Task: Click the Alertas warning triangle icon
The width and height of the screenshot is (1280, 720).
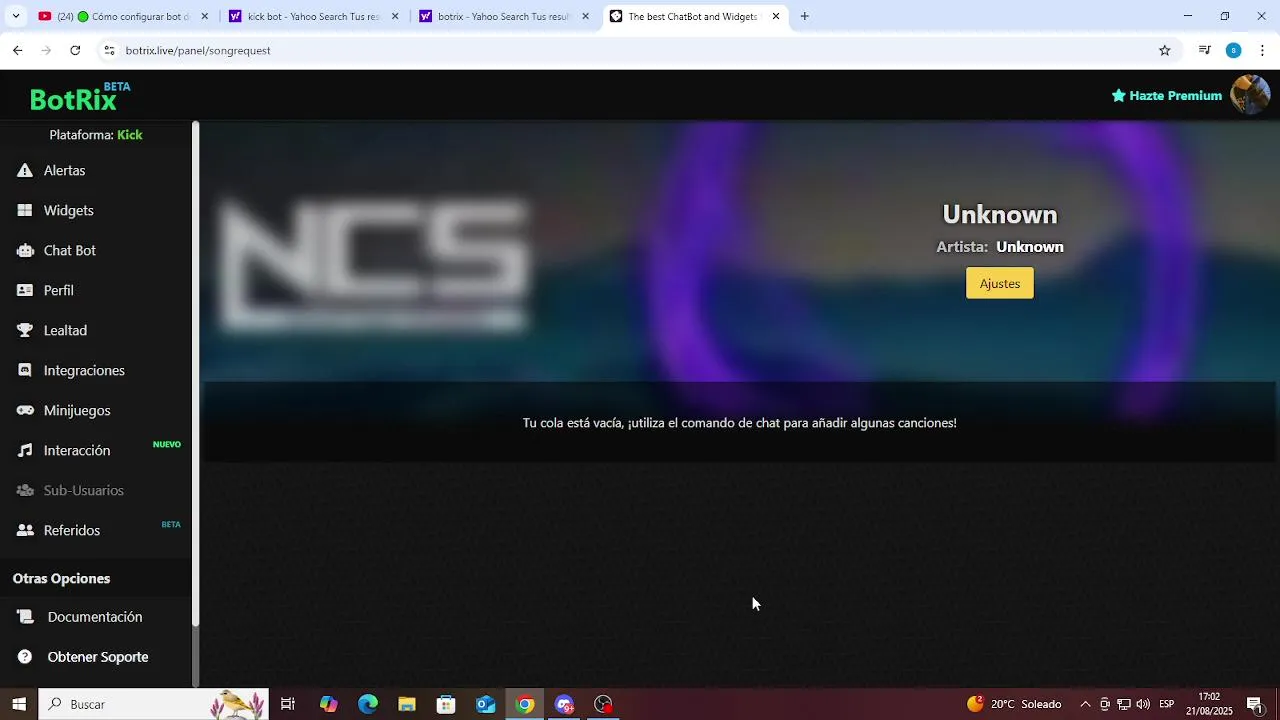Action: [x=25, y=171]
